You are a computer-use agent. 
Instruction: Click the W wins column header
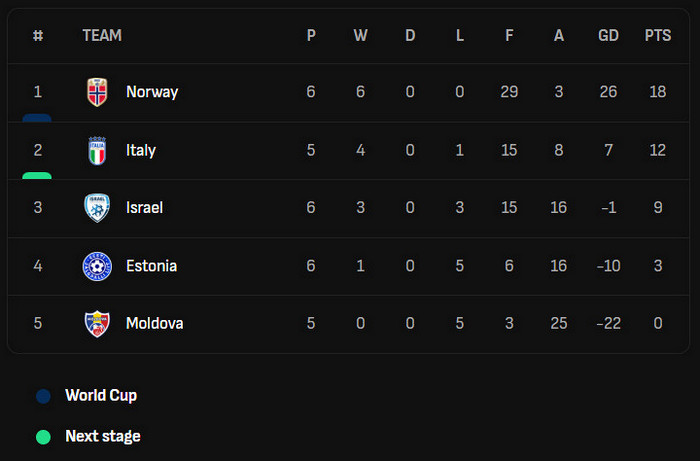360,36
